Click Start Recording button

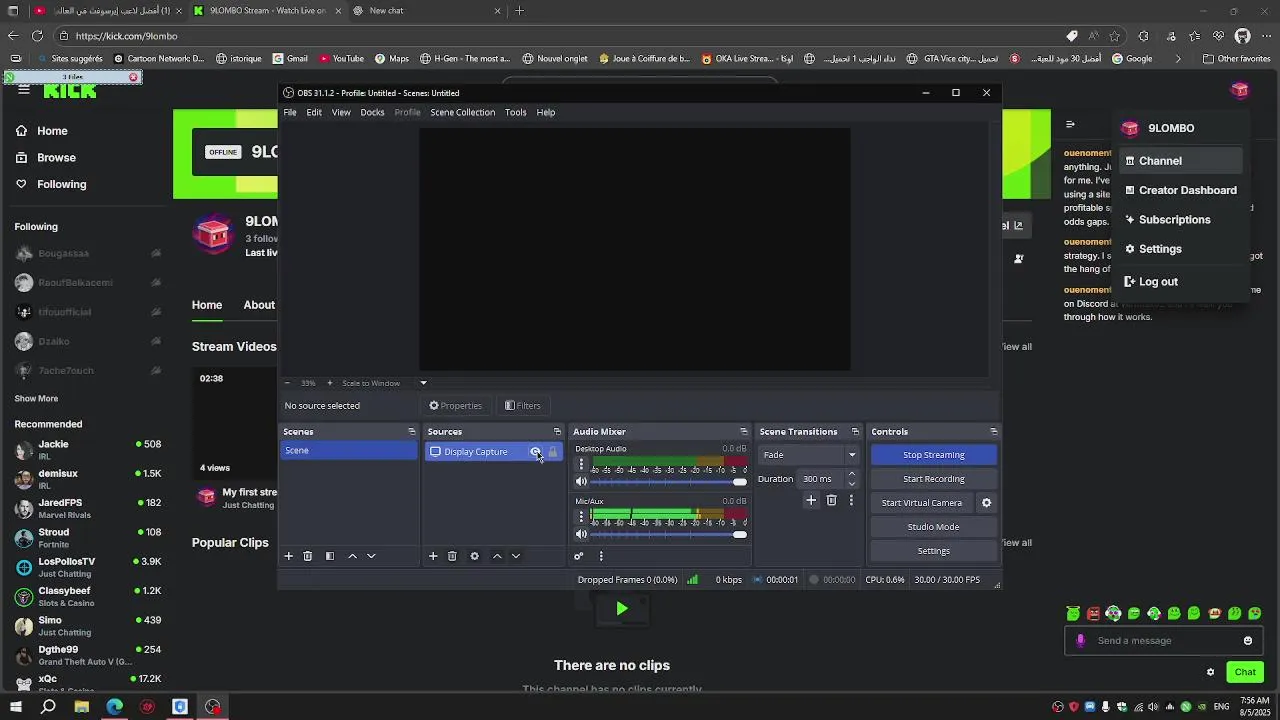coord(933,479)
